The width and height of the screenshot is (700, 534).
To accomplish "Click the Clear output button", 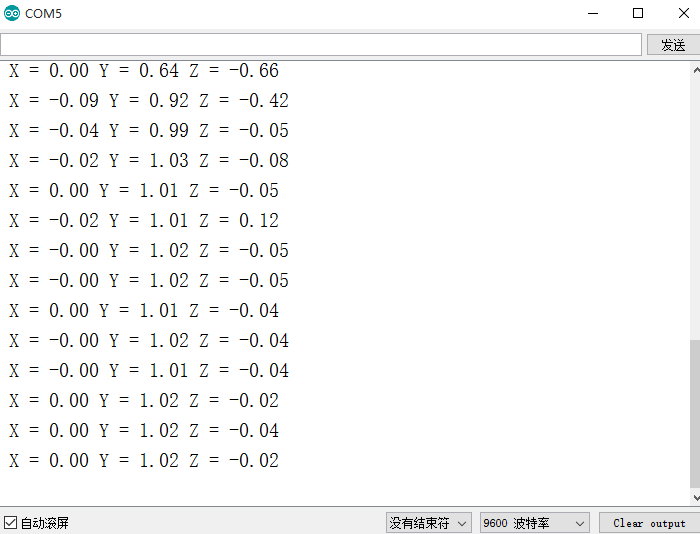I will (x=649, y=523).
